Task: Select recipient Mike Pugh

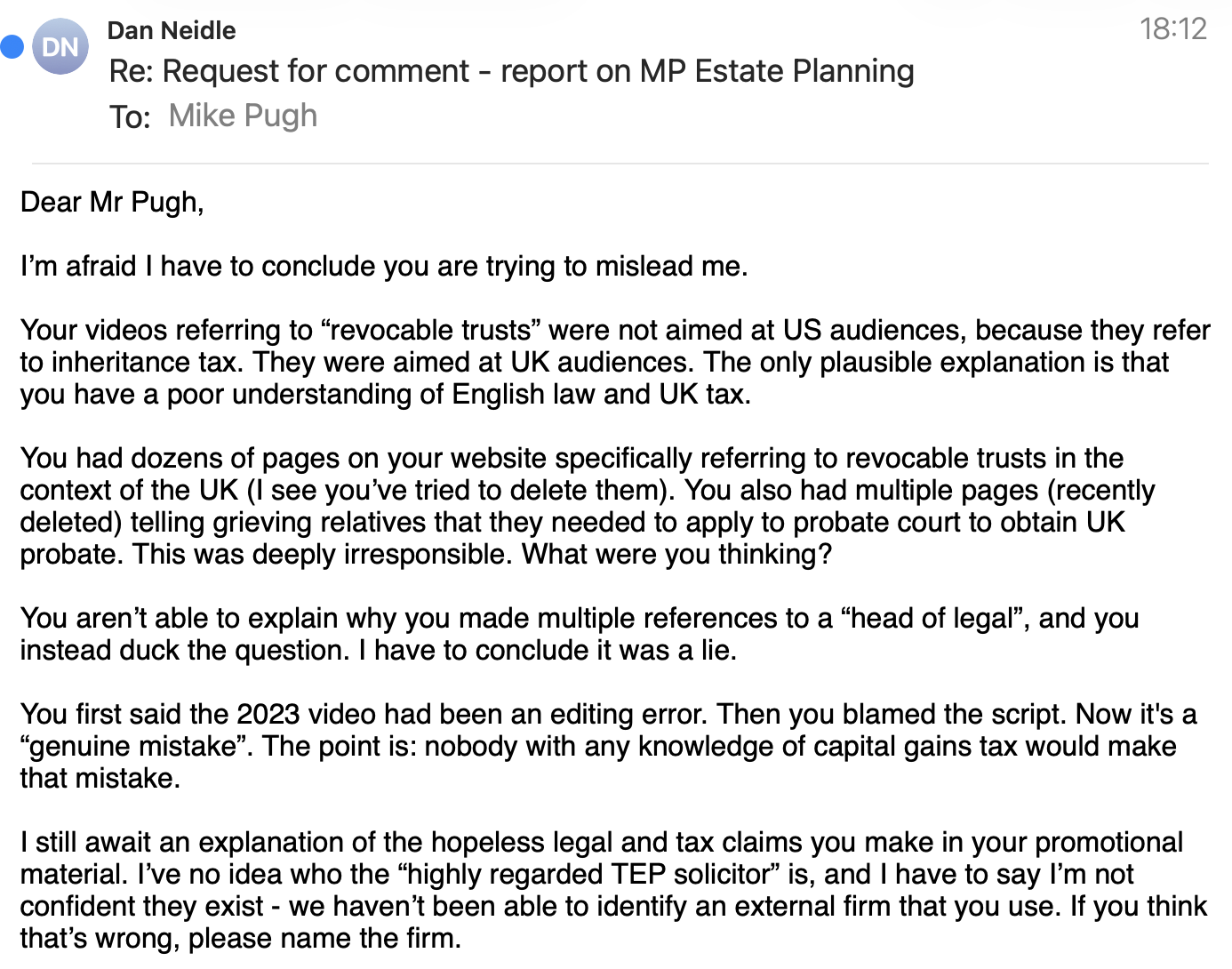Action: pyautogui.click(x=242, y=115)
